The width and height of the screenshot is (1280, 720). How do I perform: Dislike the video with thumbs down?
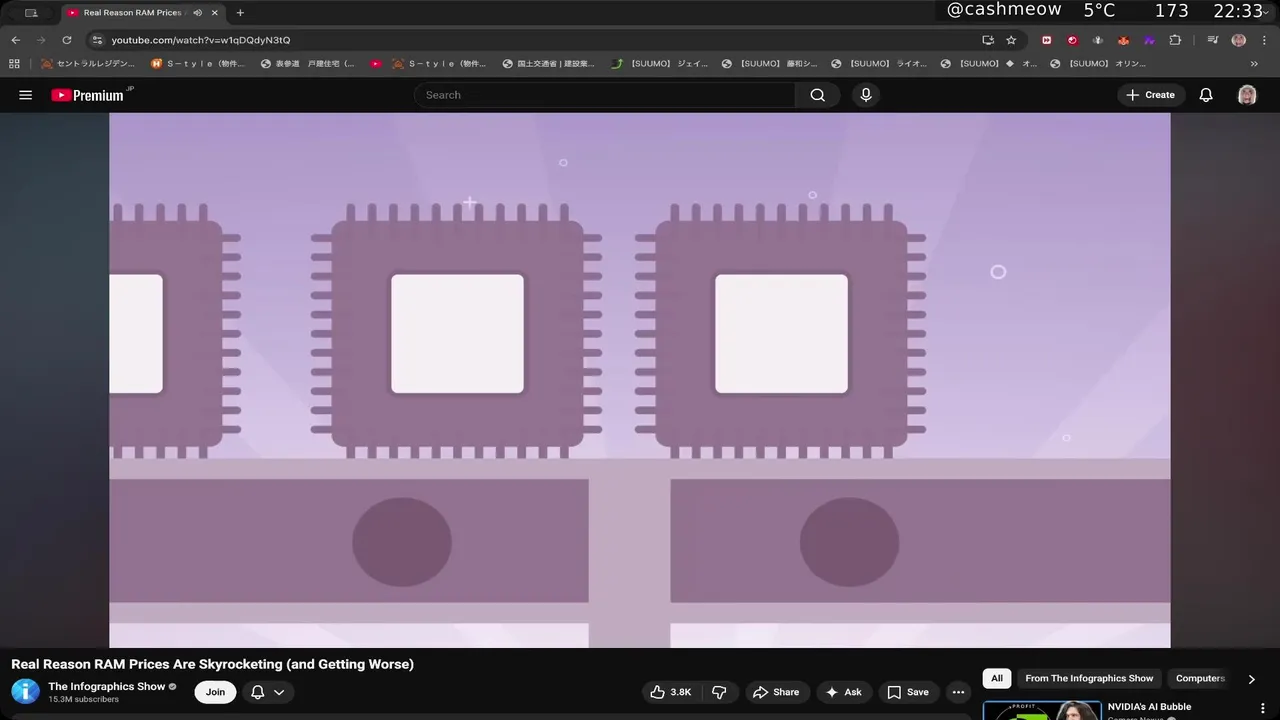[719, 692]
